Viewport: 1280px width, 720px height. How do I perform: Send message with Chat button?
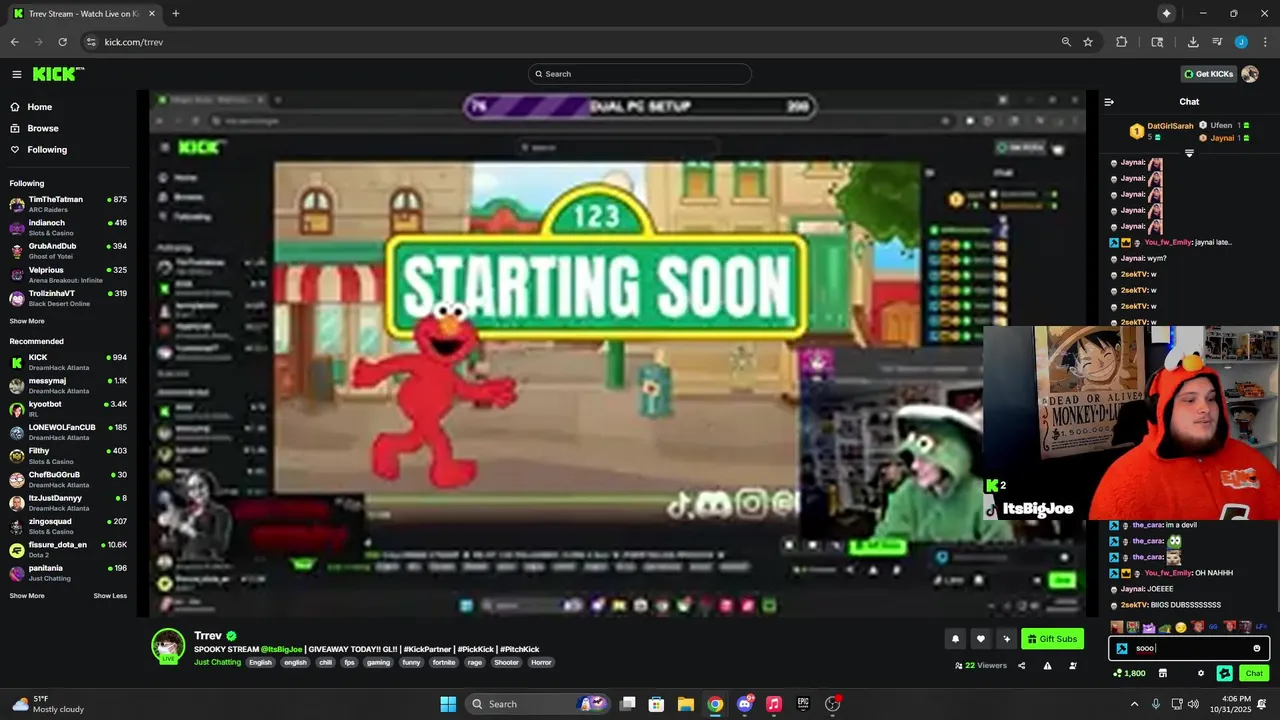tap(1255, 673)
